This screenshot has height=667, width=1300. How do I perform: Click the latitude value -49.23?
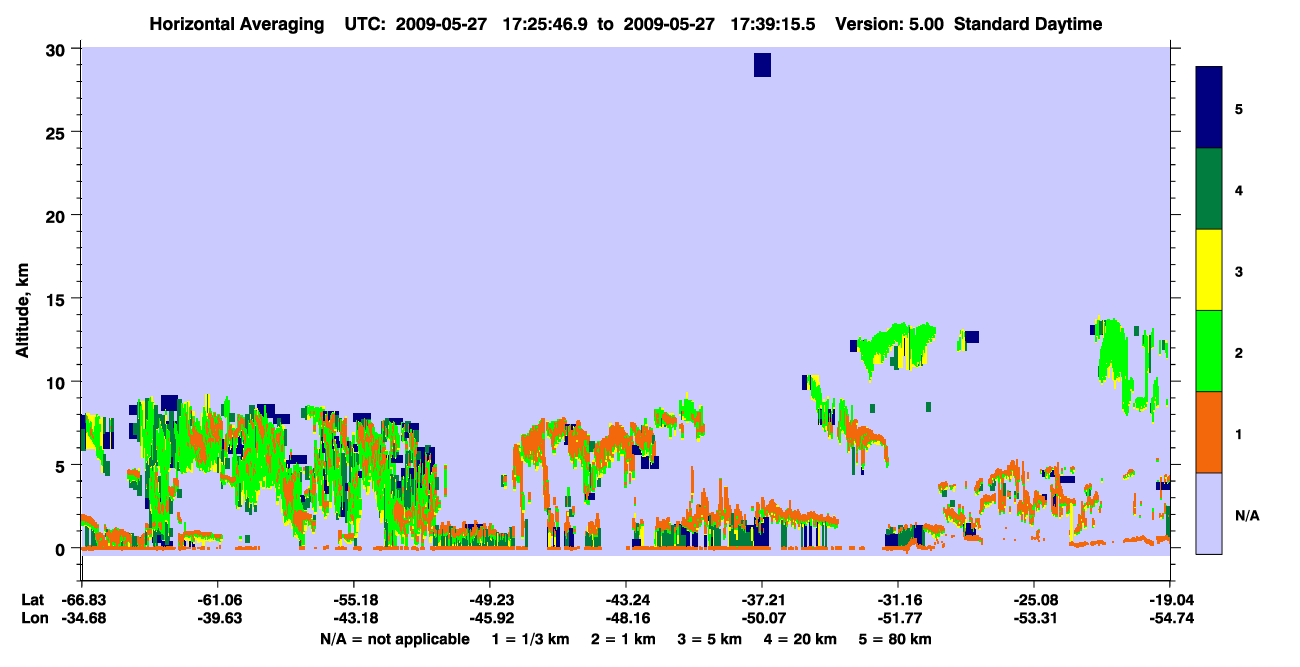[x=490, y=600]
